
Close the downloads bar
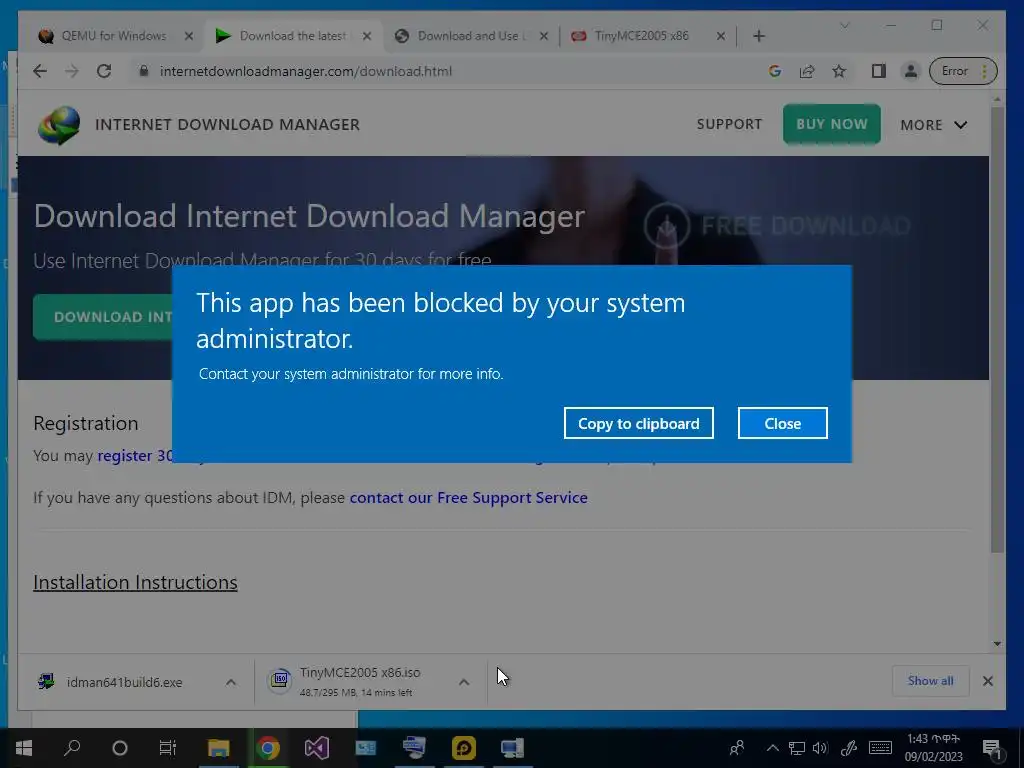click(987, 681)
